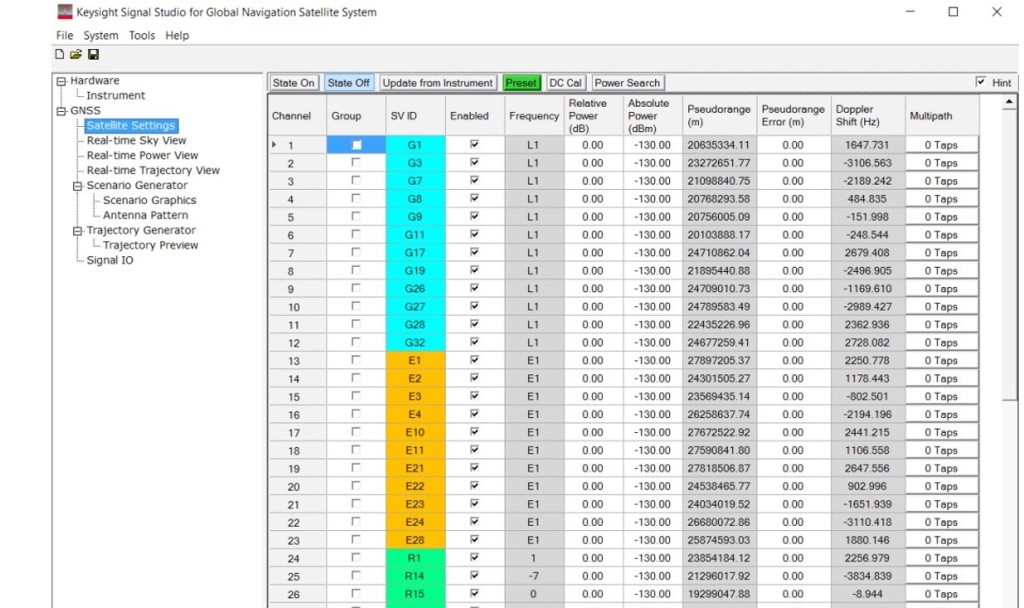This screenshot has width=1024, height=608.
Task: Disable the Enabled checkbox for G7
Action: [474, 180]
